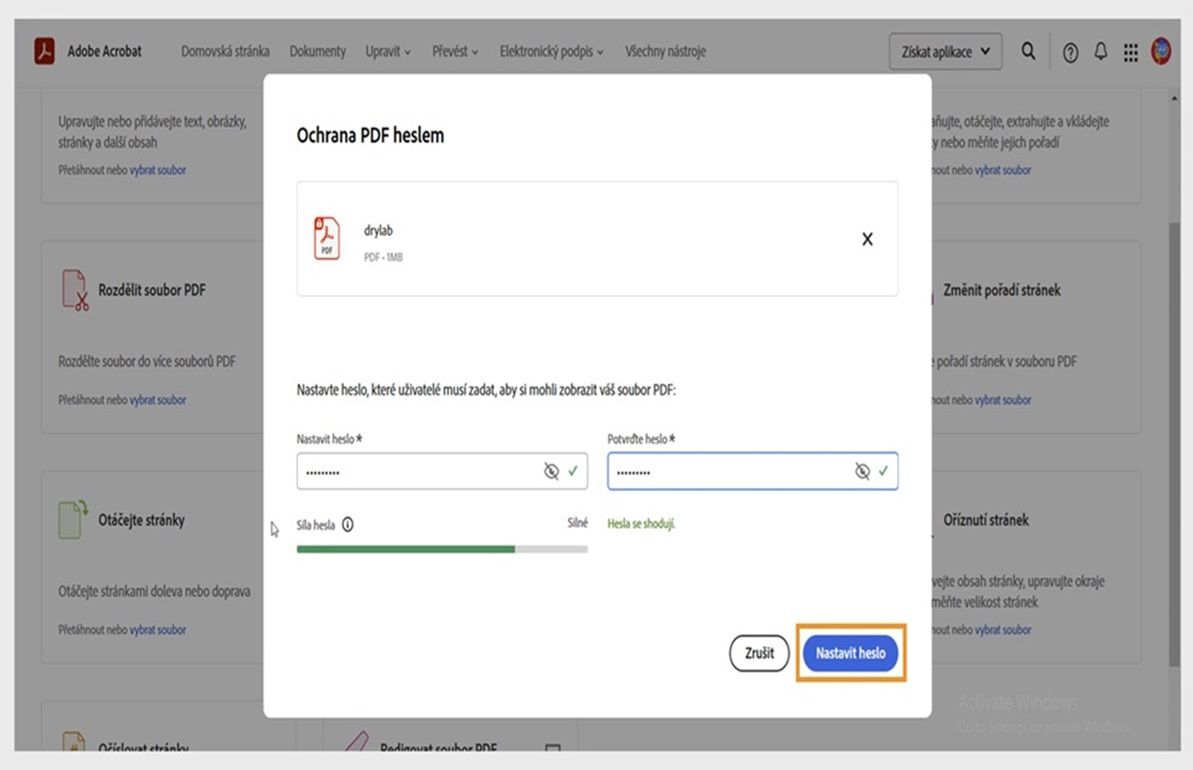Image resolution: width=1193 pixels, height=770 pixels.
Task: Remove the drylab file with X
Action: tap(867, 239)
